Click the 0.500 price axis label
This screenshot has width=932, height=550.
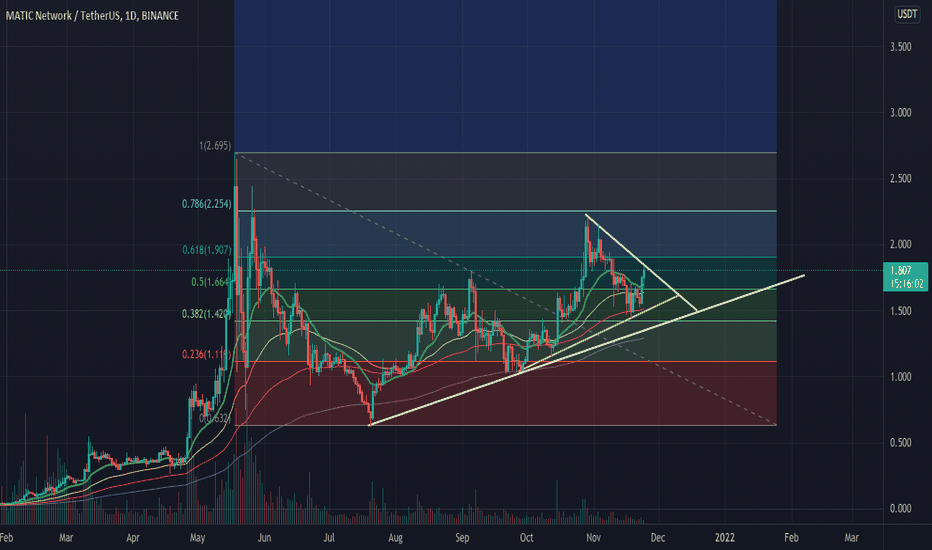click(900, 443)
